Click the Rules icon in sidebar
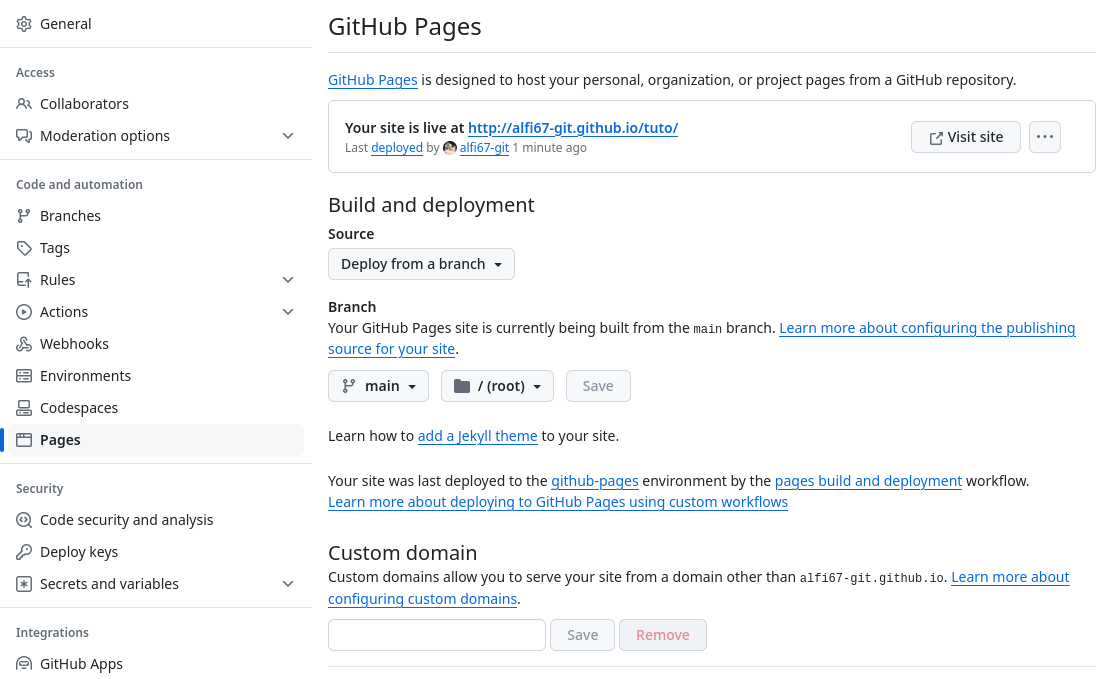This screenshot has width=1107, height=679. (x=24, y=280)
